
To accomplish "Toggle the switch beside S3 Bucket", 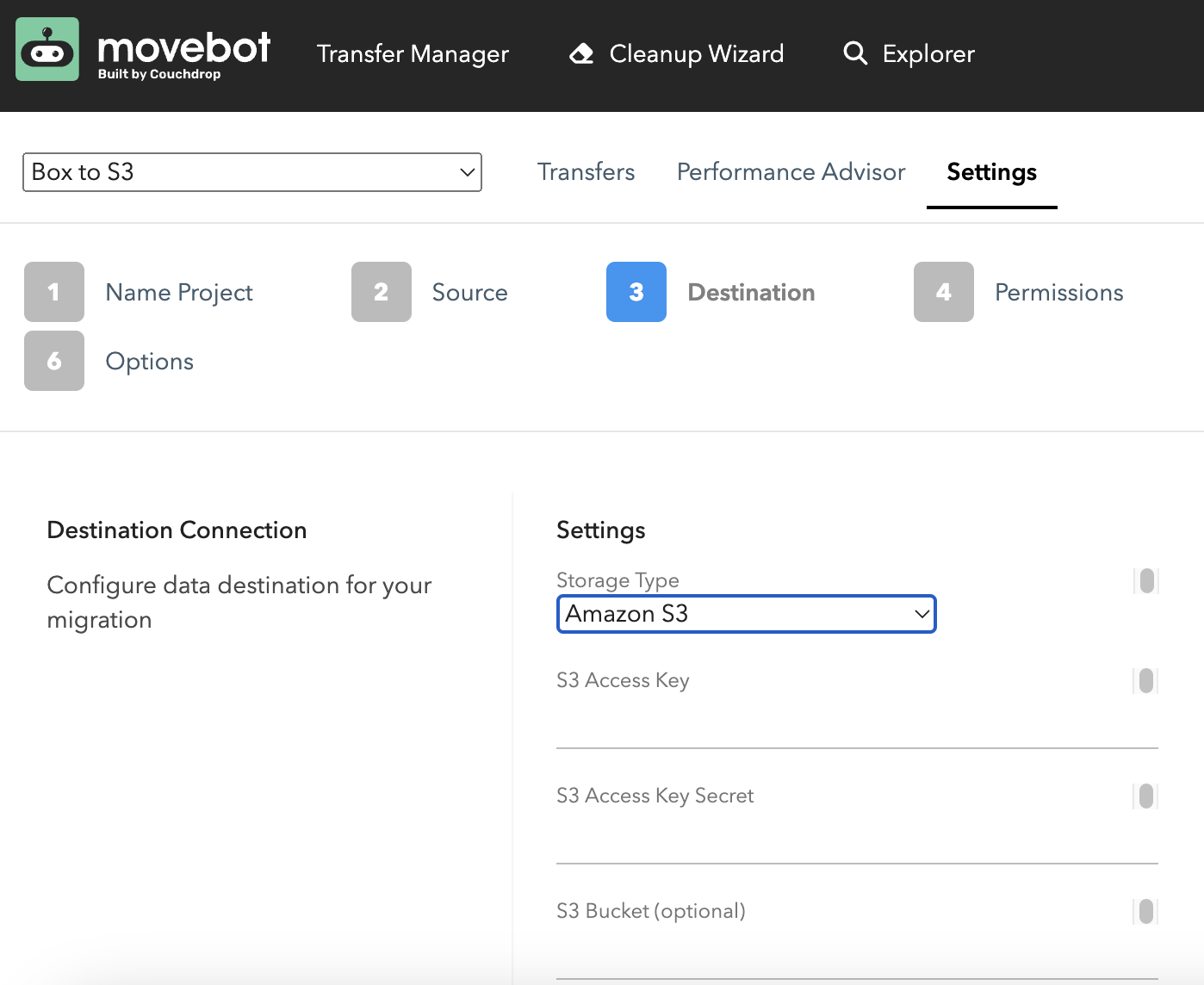I will tap(1146, 911).
